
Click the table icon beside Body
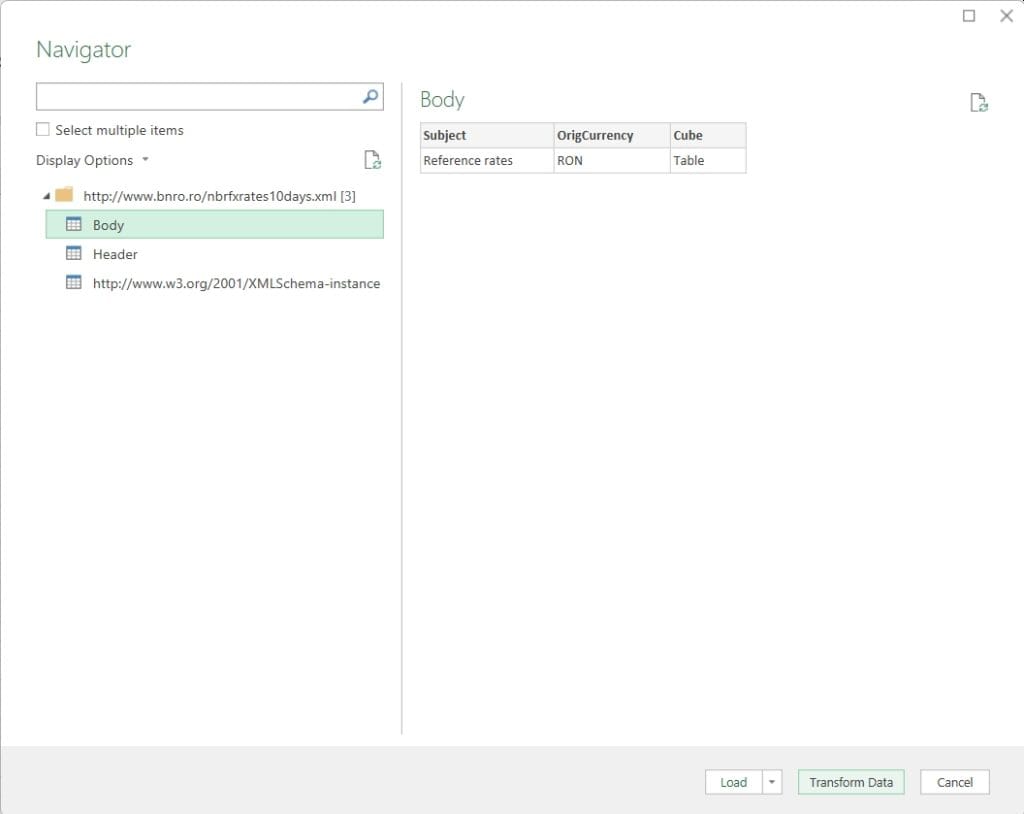click(74, 224)
